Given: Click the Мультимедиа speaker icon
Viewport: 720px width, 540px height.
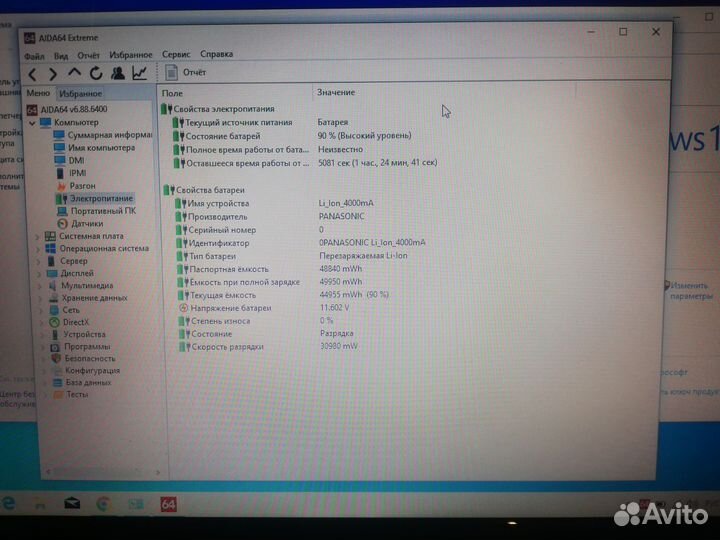Looking at the screenshot, I should point(52,286).
